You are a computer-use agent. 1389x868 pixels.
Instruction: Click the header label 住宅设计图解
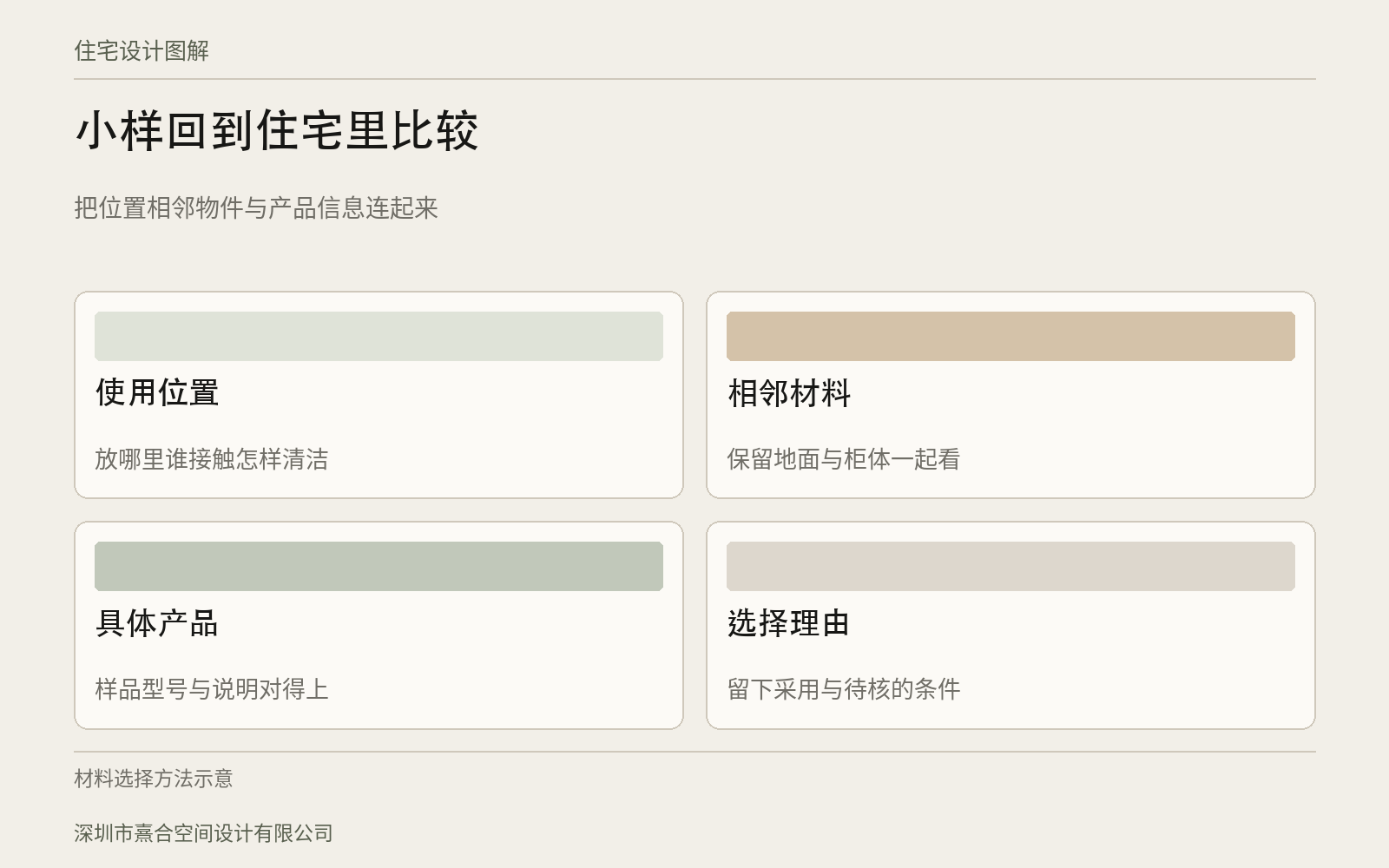coord(142,51)
